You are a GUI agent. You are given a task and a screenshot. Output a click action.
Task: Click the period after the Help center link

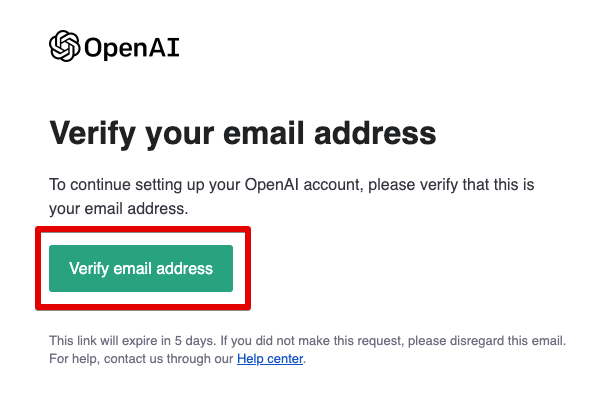[x=304, y=361]
